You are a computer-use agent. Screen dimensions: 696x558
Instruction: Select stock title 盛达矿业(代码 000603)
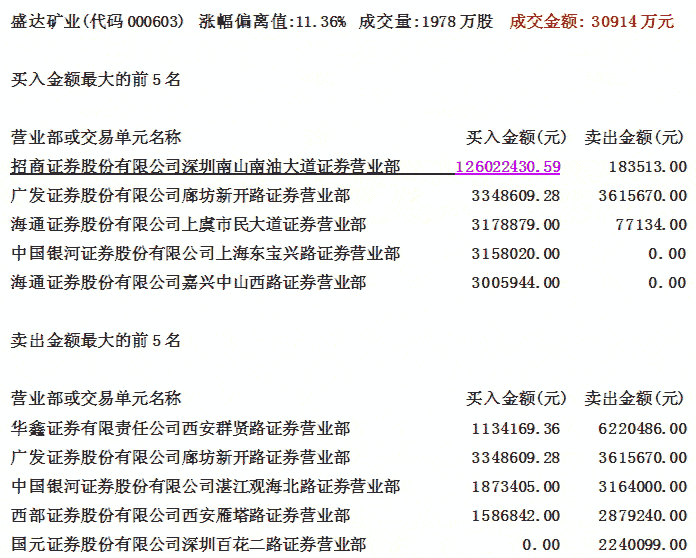click(x=97, y=21)
